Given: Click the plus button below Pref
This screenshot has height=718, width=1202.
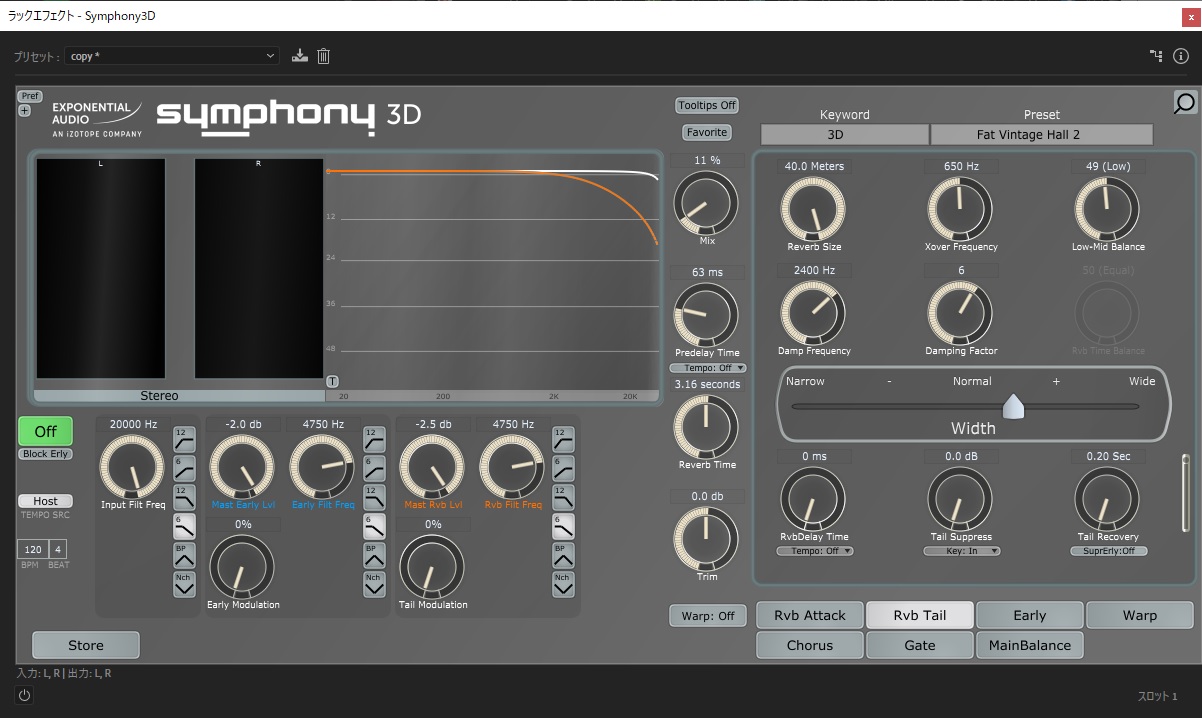Looking at the screenshot, I should tap(24, 111).
